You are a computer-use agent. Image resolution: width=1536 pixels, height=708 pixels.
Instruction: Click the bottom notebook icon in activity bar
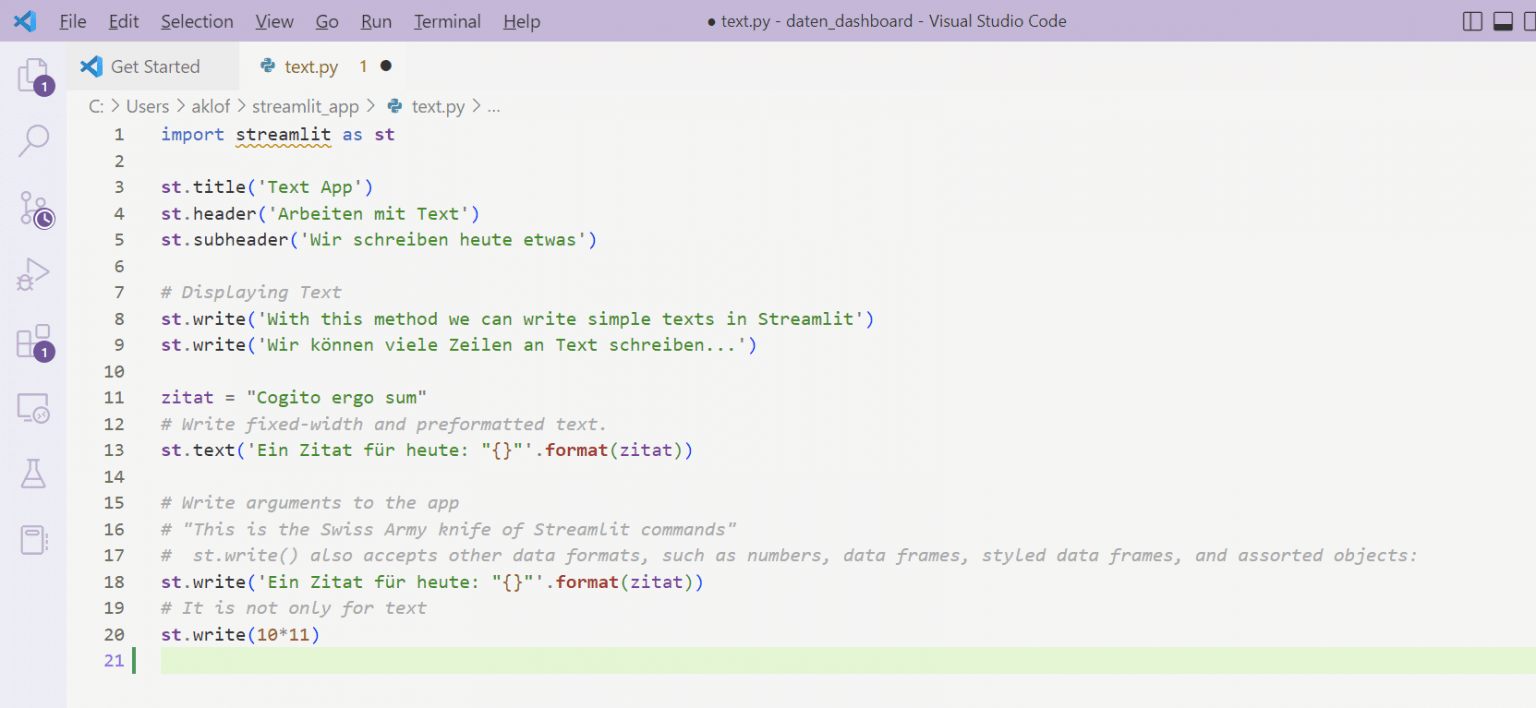(33, 540)
